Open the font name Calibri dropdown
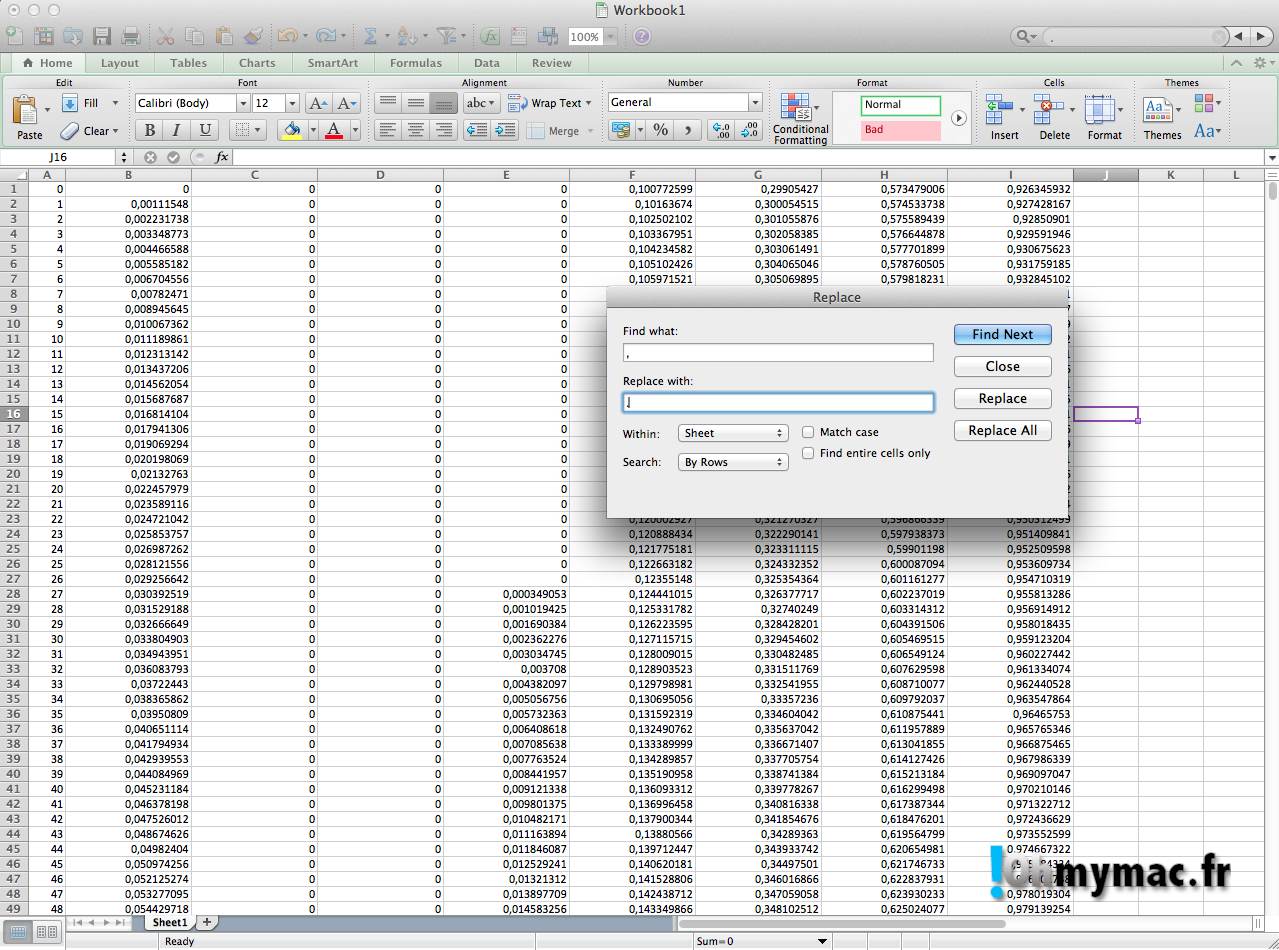The height and width of the screenshot is (950, 1279). click(242, 103)
